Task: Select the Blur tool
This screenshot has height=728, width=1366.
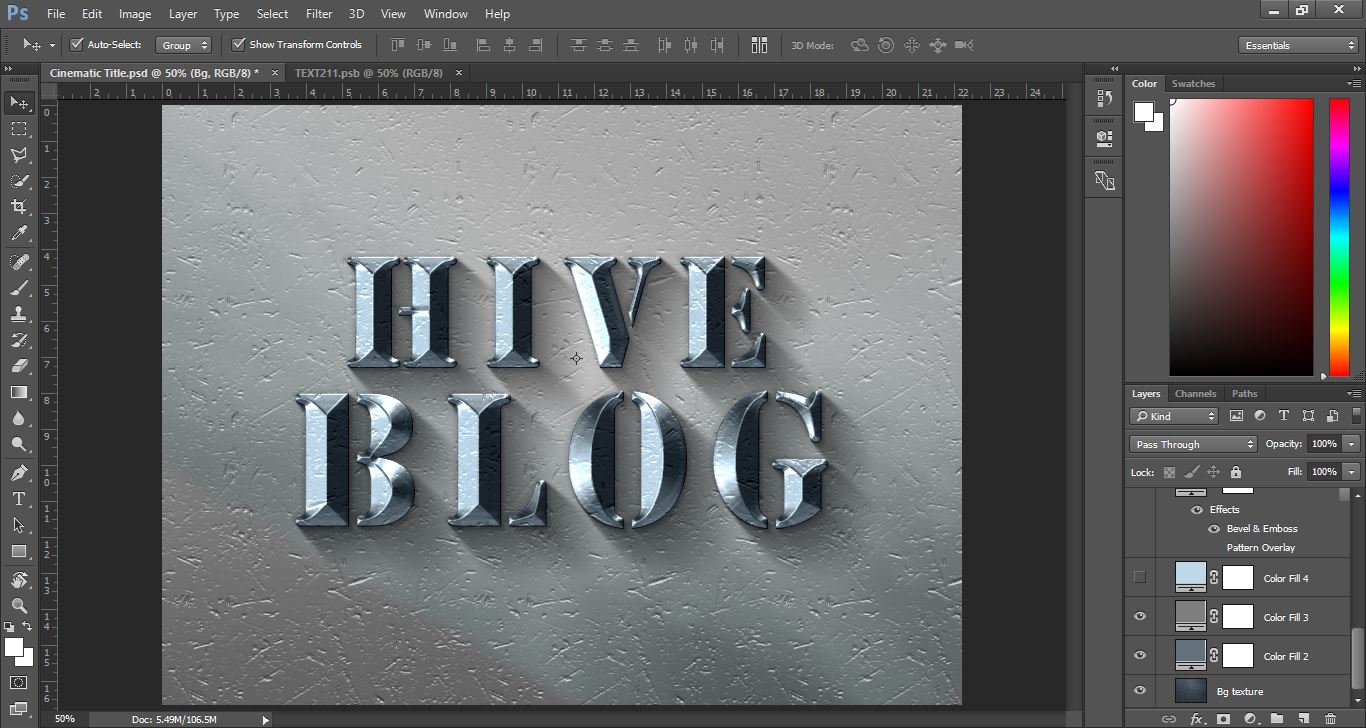Action: (x=19, y=418)
